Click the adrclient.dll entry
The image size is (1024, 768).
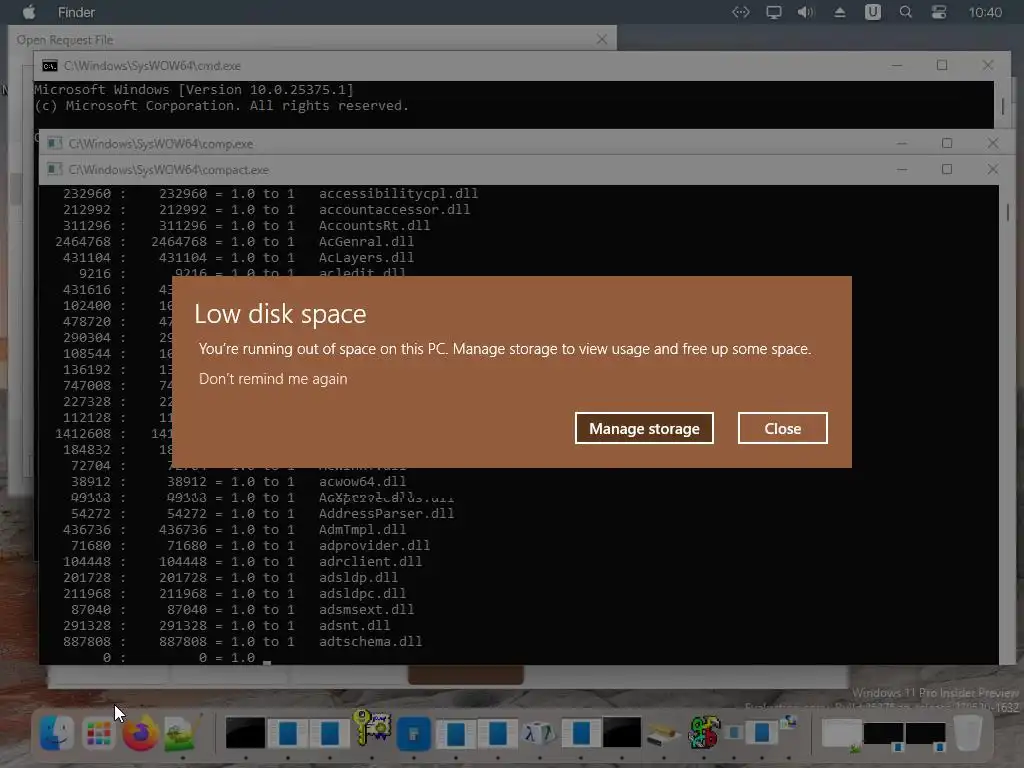pyautogui.click(x=370, y=562)
